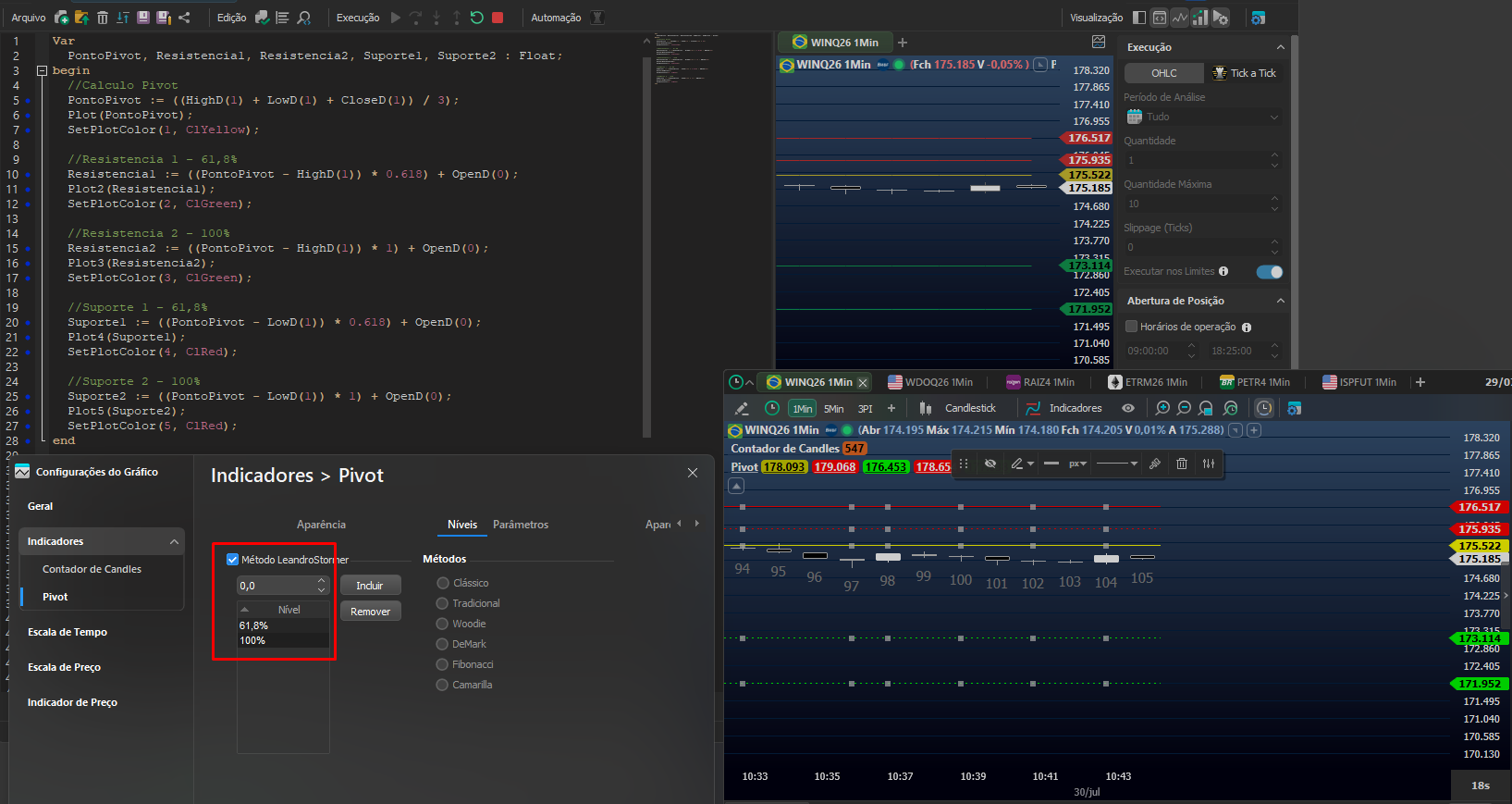Viewport: 1512px width, 804px height.
Task: Zoom in on the chart
Action: [x=1162, y=408]
